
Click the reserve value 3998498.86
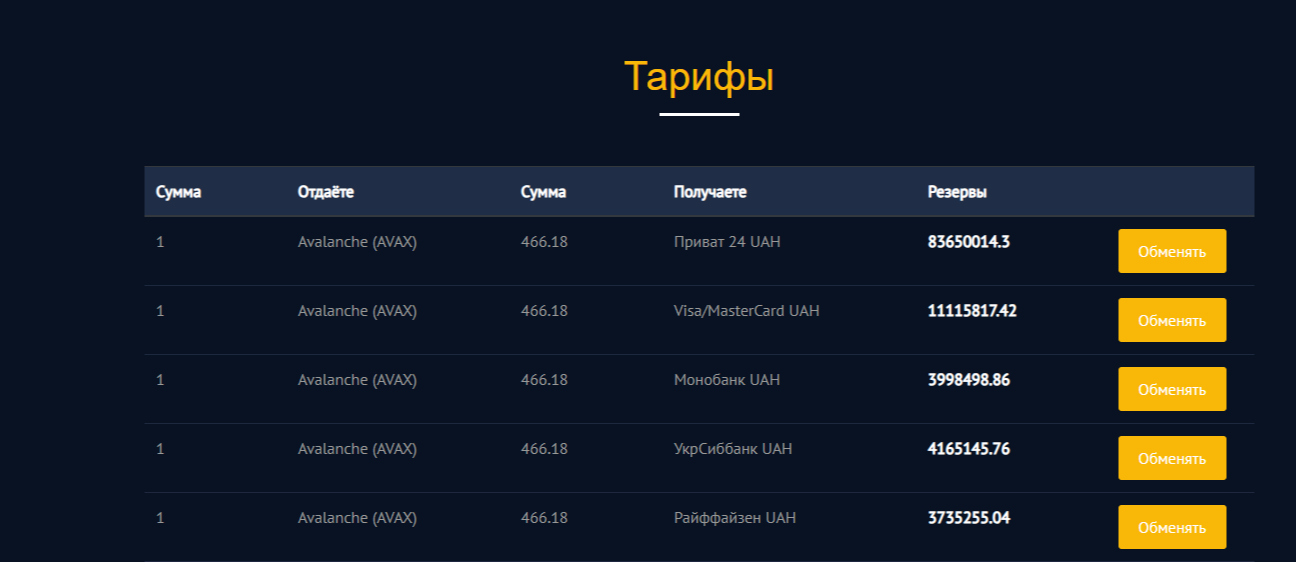coord(968,380)
